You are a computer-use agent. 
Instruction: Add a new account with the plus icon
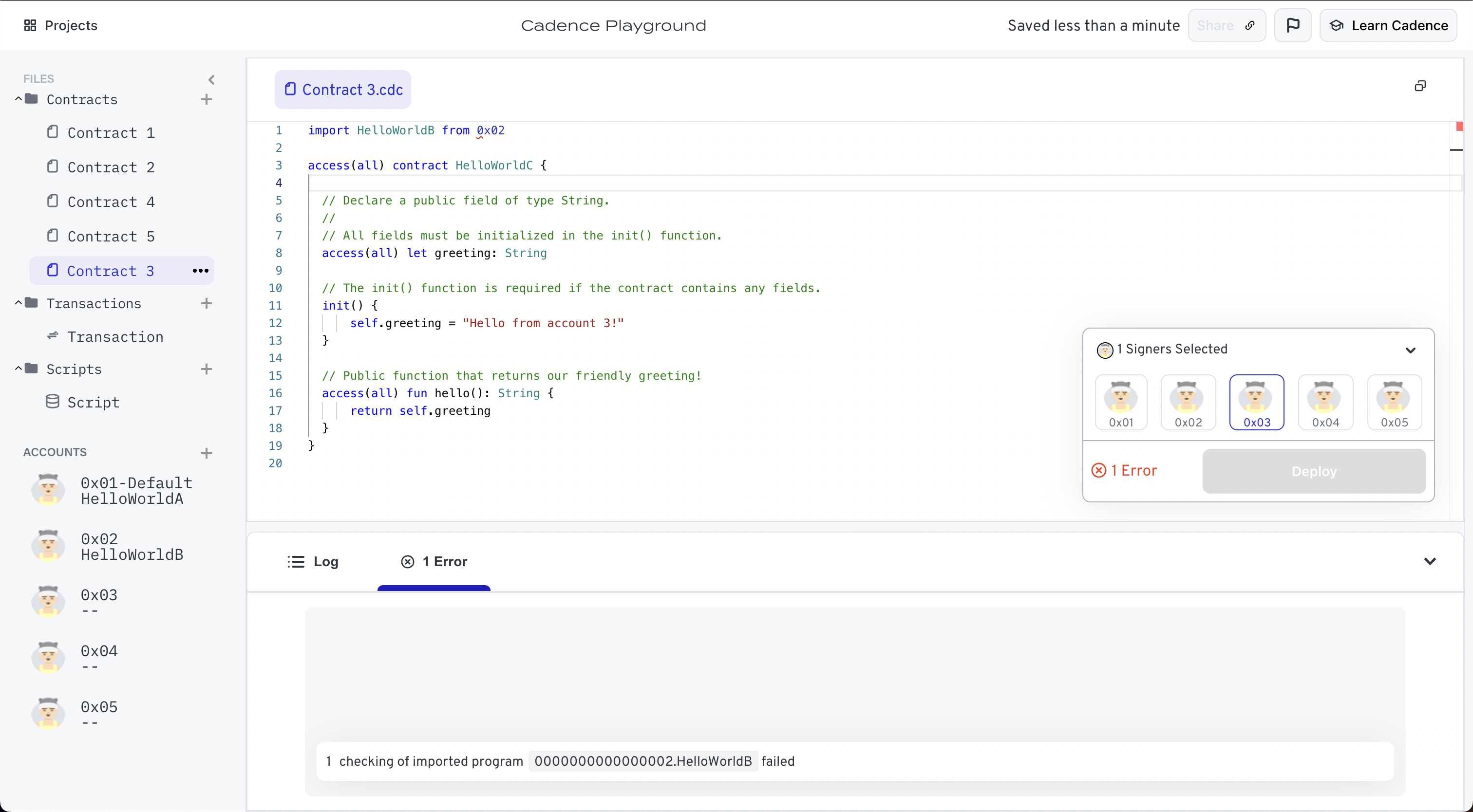207,453
